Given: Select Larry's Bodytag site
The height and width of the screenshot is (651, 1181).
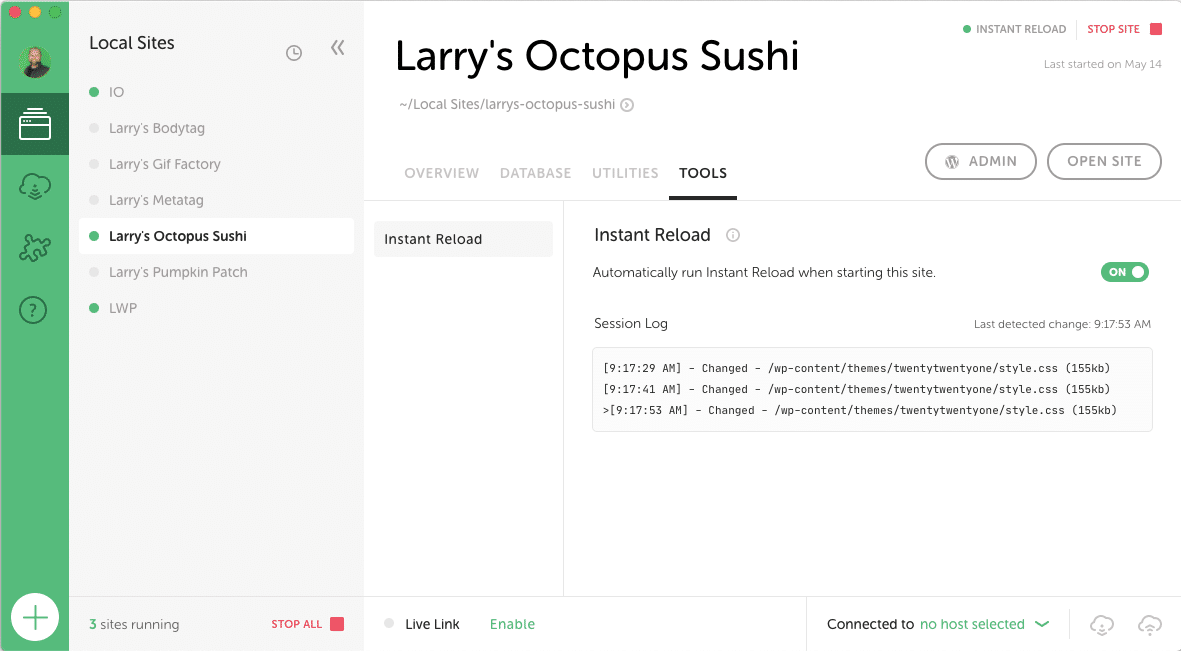Looking at the screenshot, I should pos(216,128).
